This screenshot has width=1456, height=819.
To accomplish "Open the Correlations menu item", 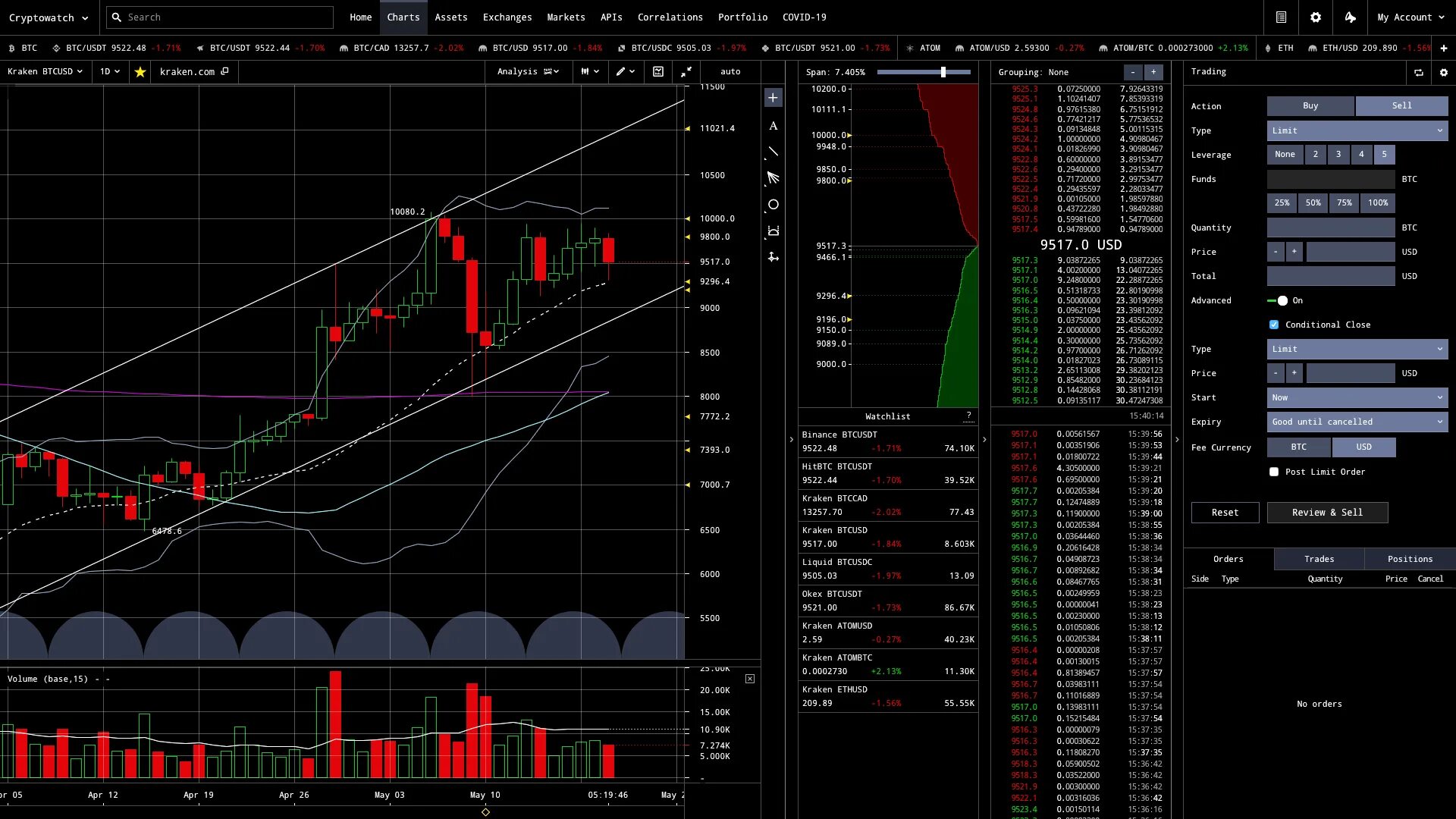I will click(670, 17).
